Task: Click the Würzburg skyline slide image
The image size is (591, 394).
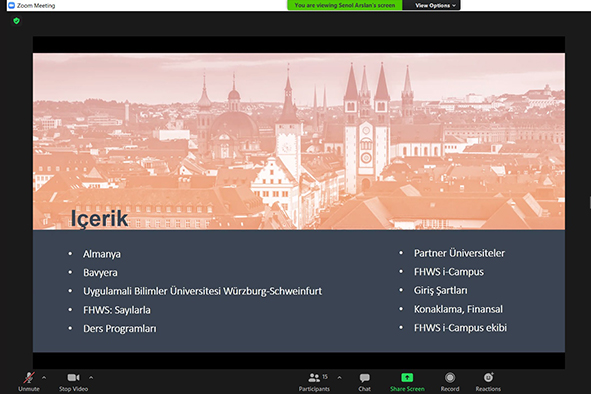Action: point(299,141)
